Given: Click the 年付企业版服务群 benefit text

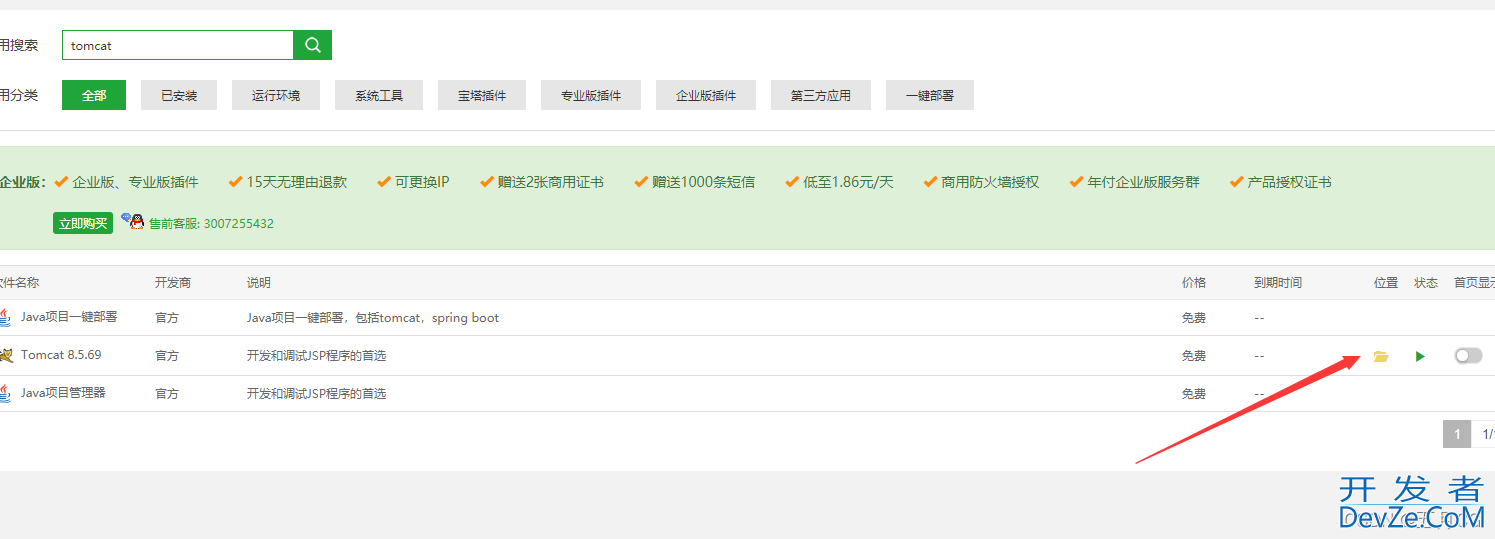Looking at the screenshot, I should click(x=1143, y=182).
